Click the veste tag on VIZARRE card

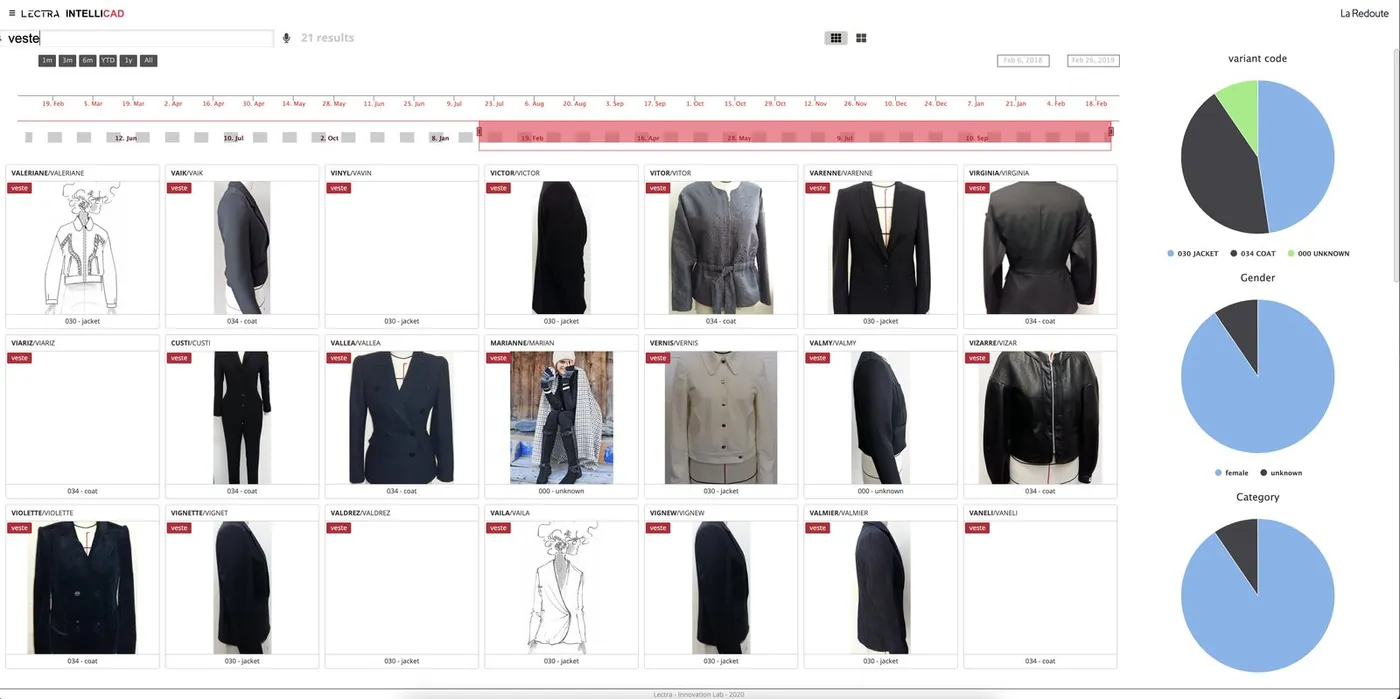[979, 358]
